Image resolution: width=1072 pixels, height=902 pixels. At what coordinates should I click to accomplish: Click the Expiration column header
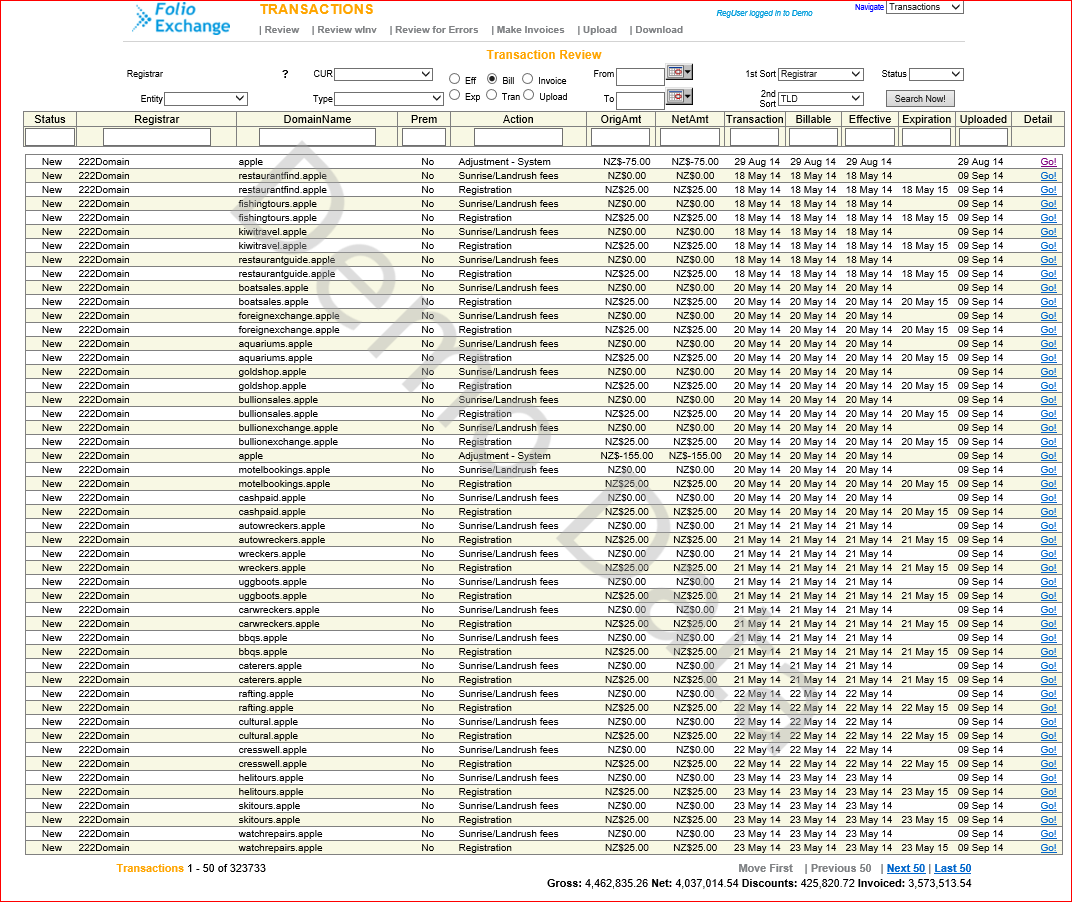pyautogui.click(x=926, y=119)
